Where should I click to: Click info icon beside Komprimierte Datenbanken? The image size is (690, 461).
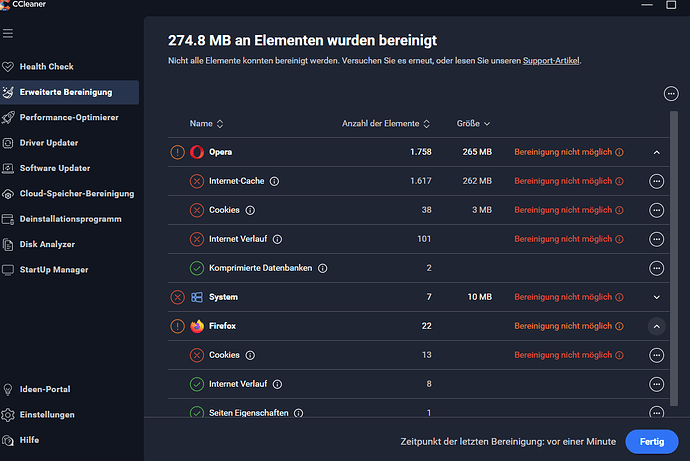(x=323, y=268)
